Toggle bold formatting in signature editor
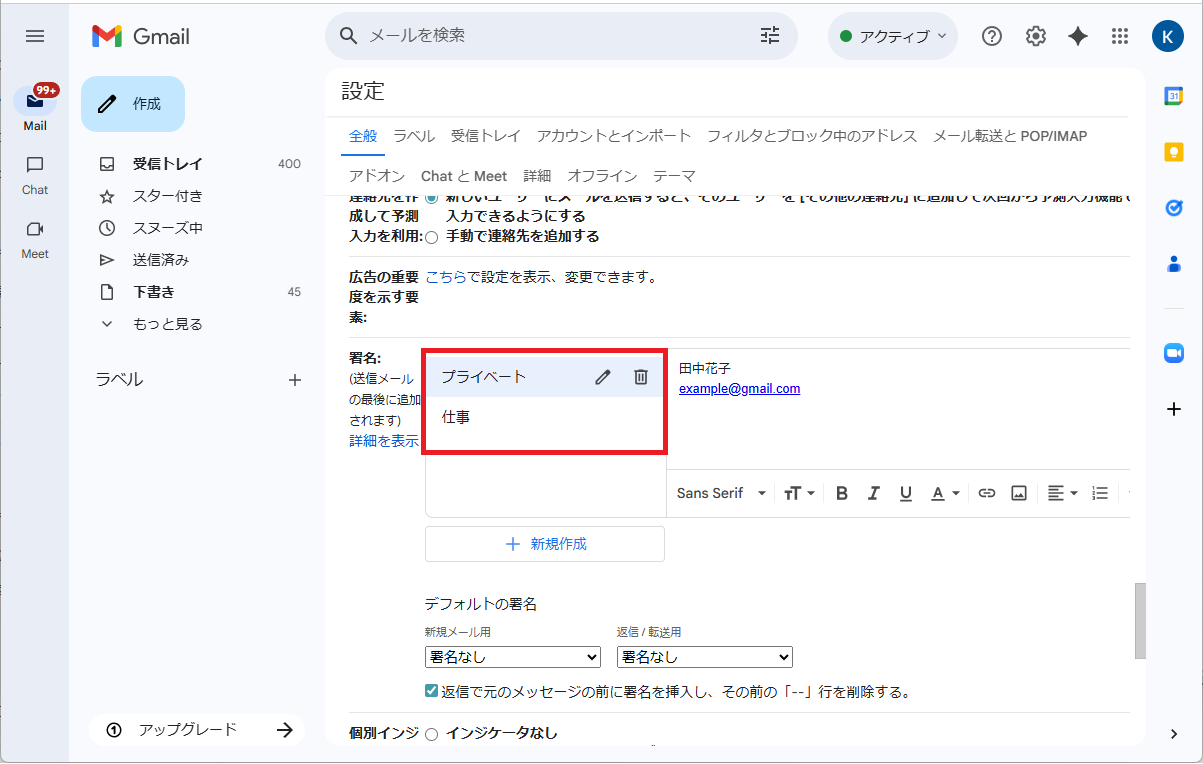The width and height of the screenshot is (1203, 764). point(841,493)
